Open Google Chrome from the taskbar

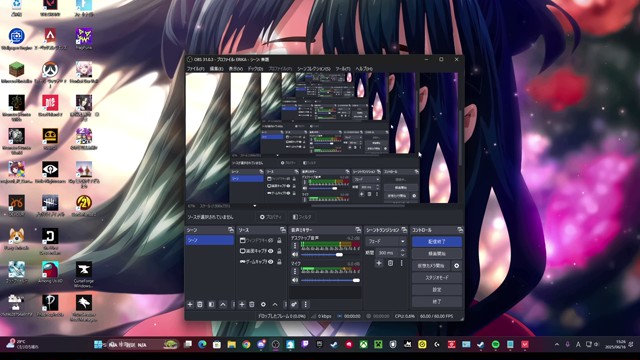246,345
